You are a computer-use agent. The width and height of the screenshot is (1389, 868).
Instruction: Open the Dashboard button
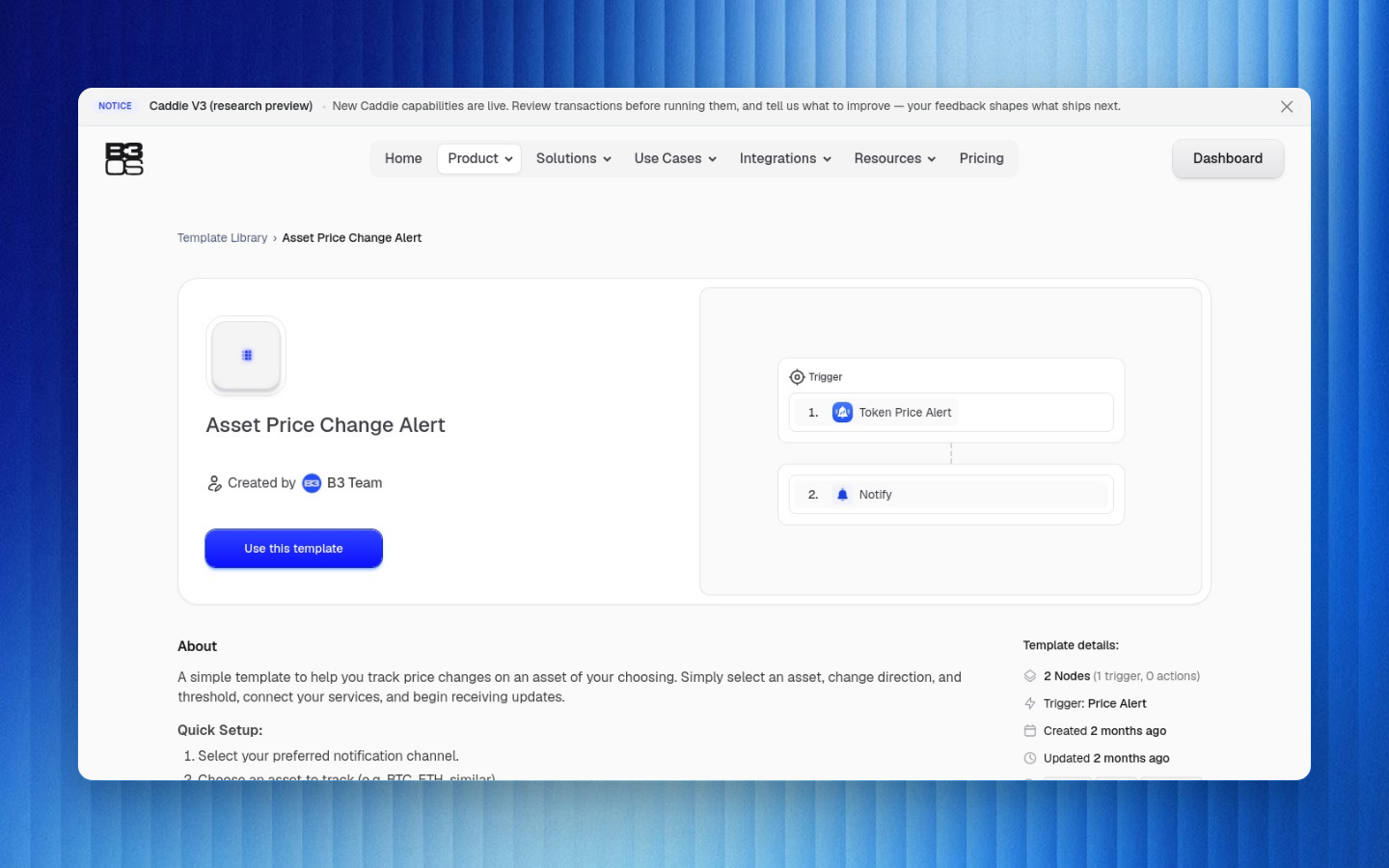pos(1228,159)
